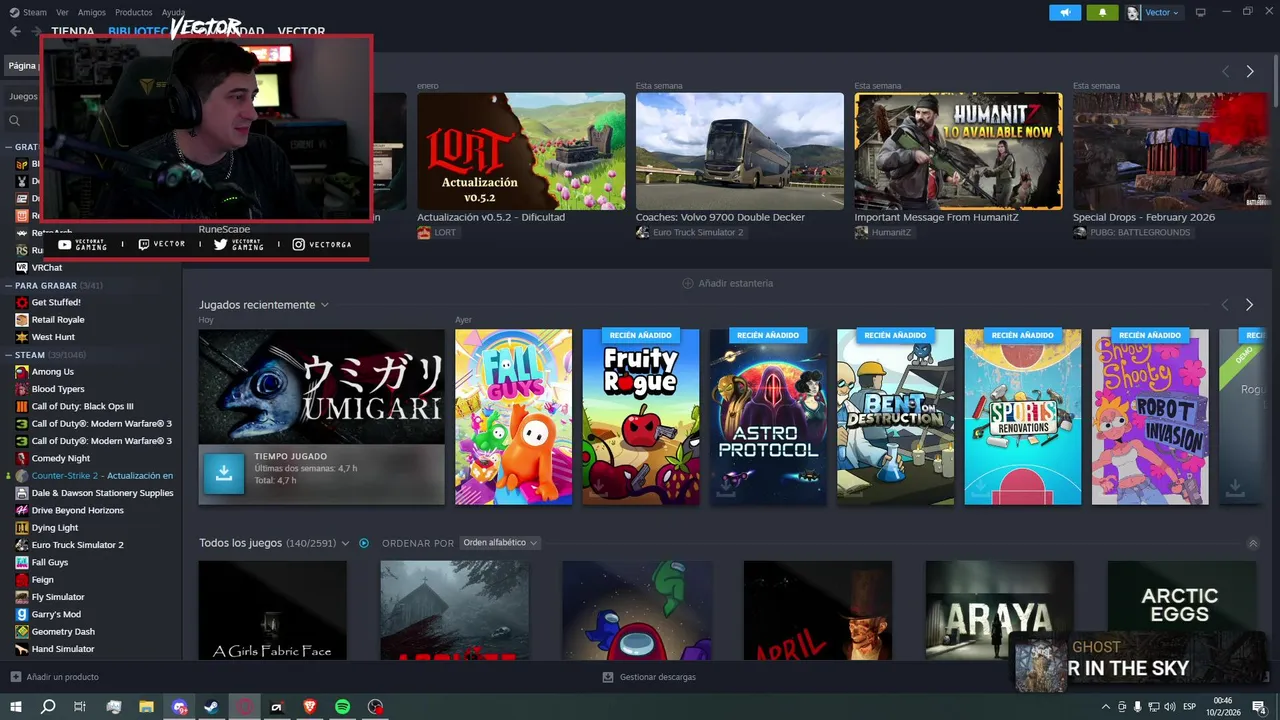The image size is (1280, 720).
Task: Open the Fall Guys recently played cover
Action: (x=513, y=417)
